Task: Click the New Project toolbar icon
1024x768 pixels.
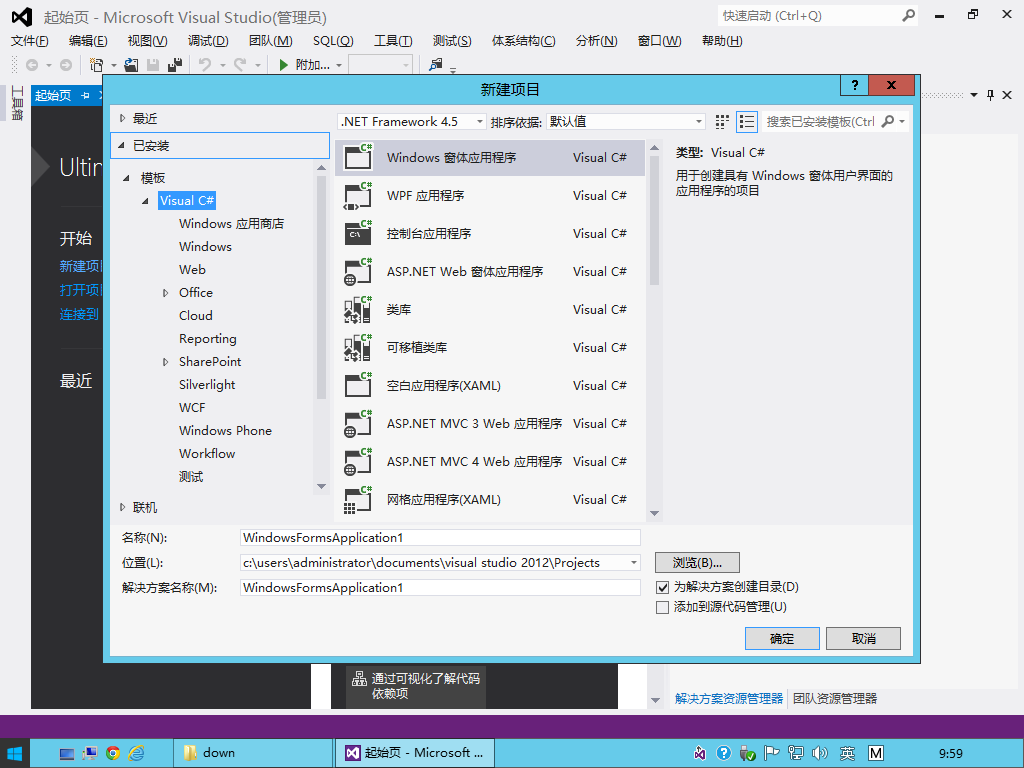Action: [97, 65]
